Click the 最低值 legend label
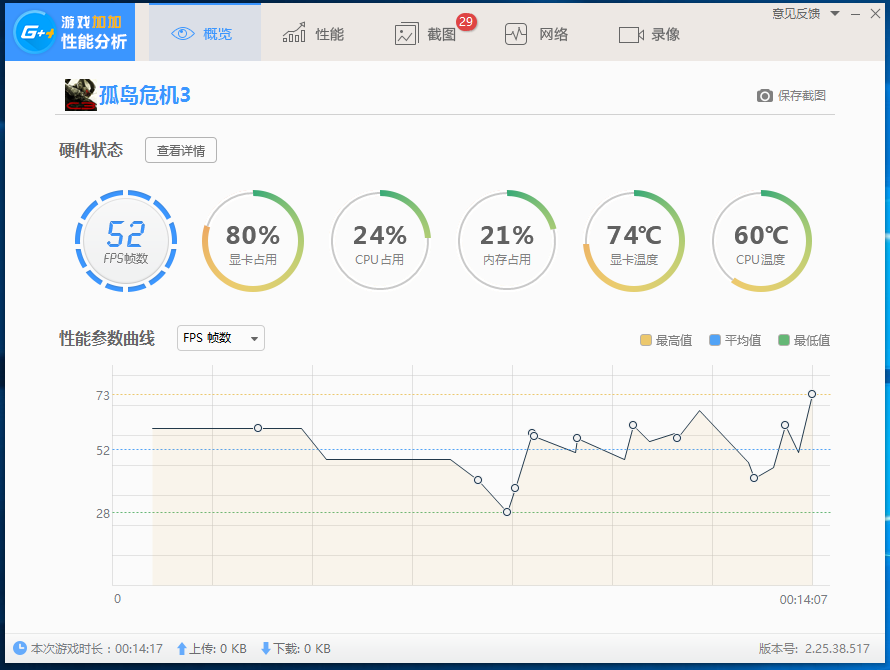 tap(812, 340)
